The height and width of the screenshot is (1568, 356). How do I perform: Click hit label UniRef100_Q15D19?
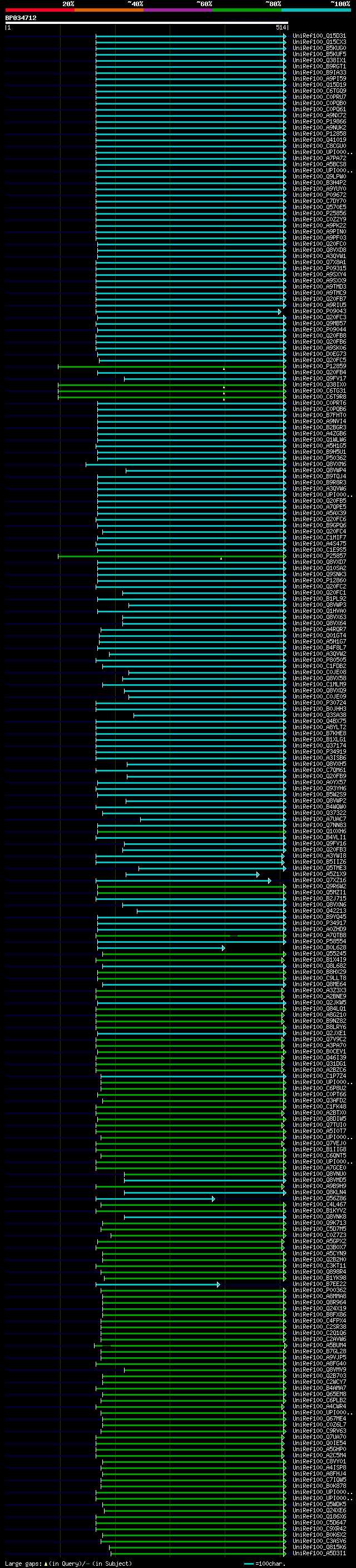point(319,85)
